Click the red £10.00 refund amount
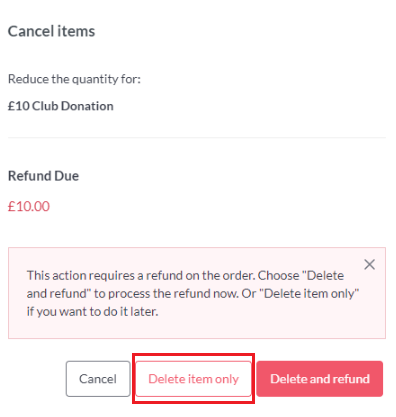The height and width of the screenshot is (417, 396). tap(29, 206)
